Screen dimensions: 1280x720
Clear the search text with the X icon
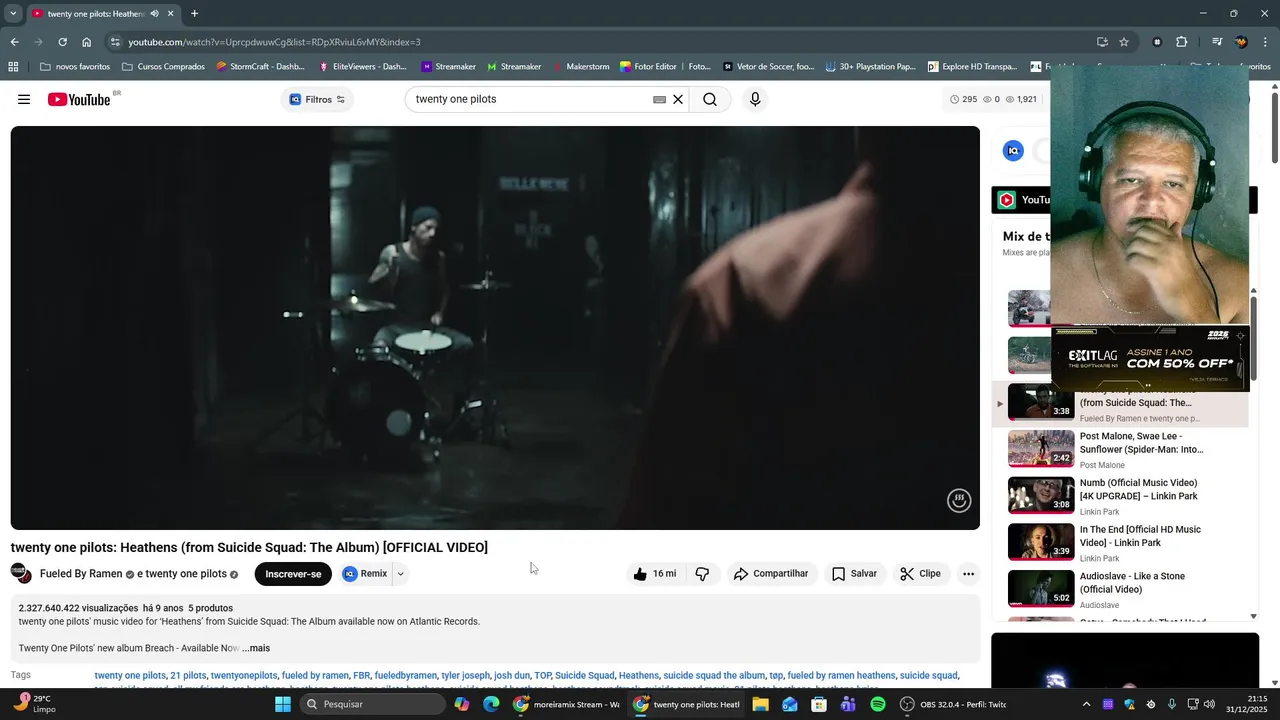(678, 99)
